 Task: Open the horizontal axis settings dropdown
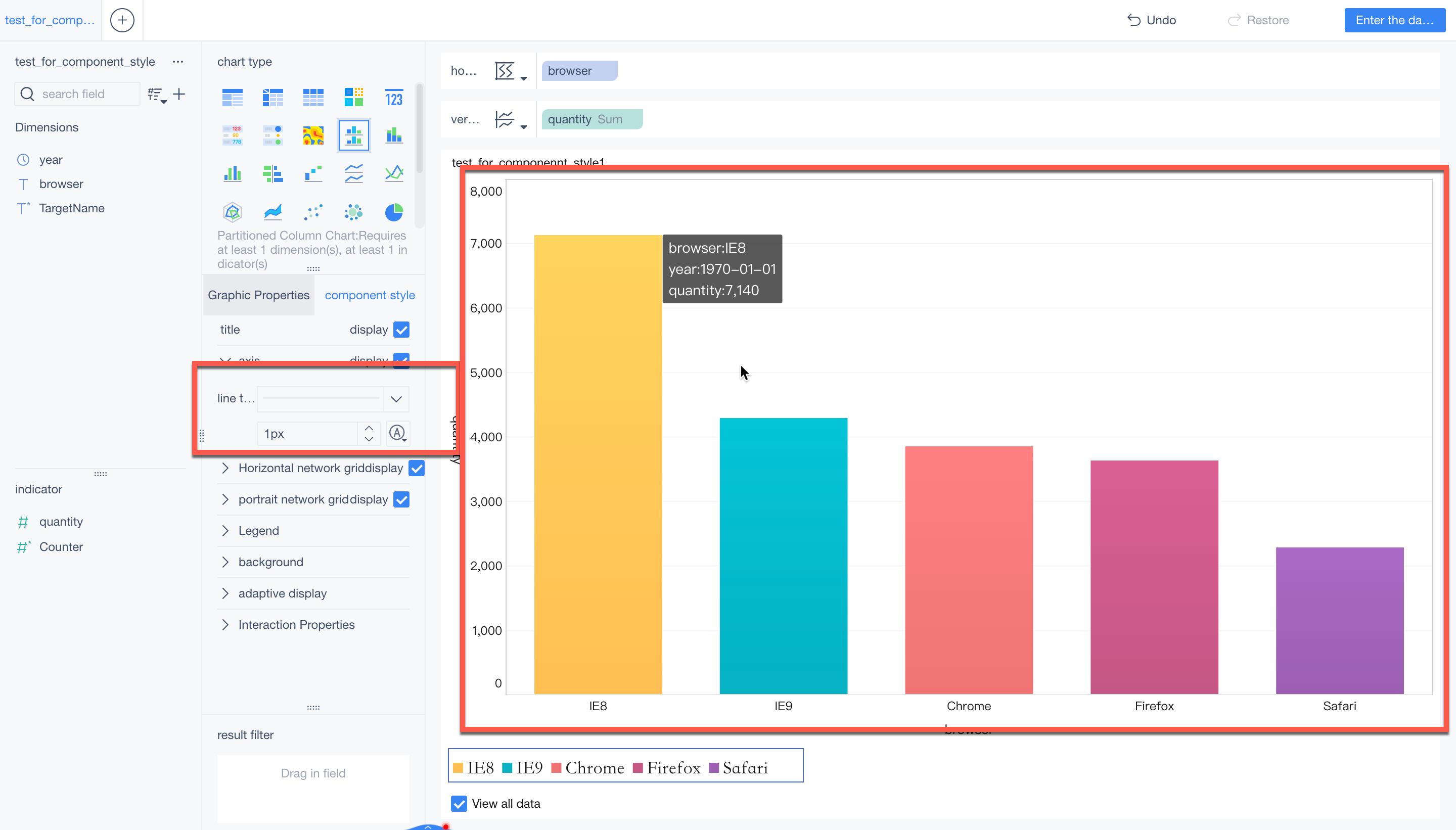coord(510,71)
